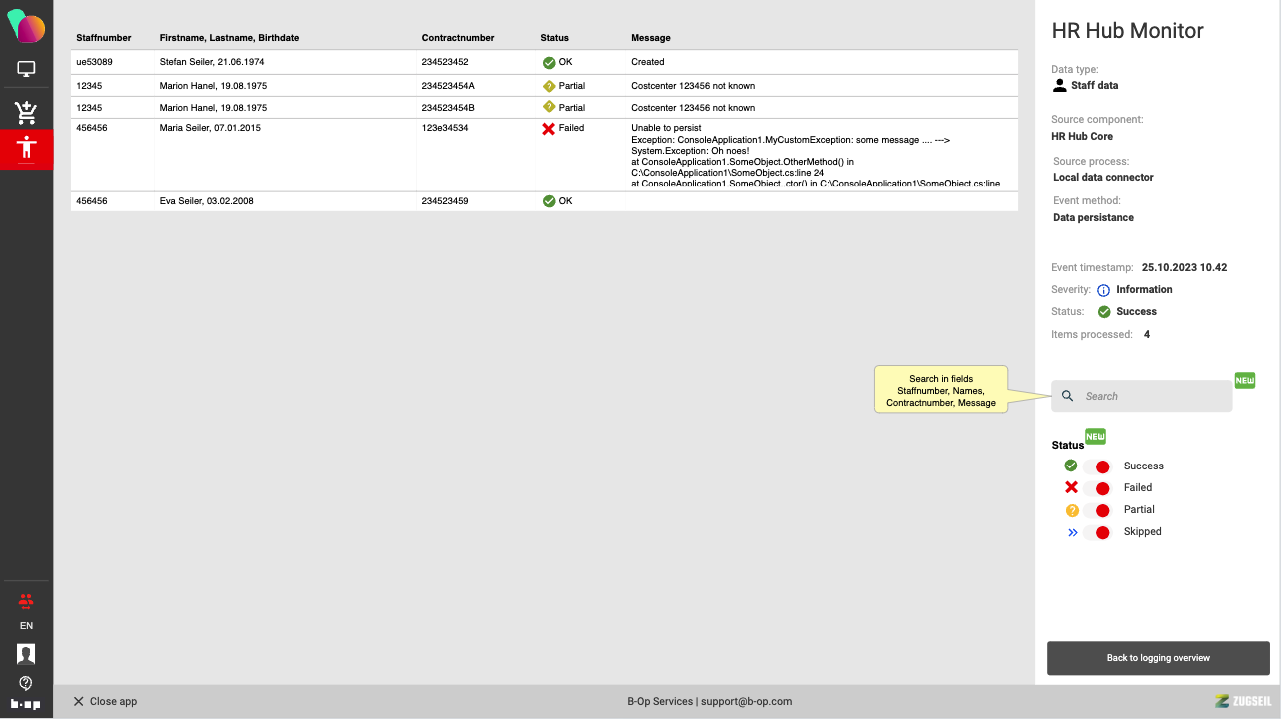Image resolution: width=1281 pixels, height=719 pixels.
Task: Toggle the Partial status filter
Action: pyautogui.click(x=1097, y=510)
